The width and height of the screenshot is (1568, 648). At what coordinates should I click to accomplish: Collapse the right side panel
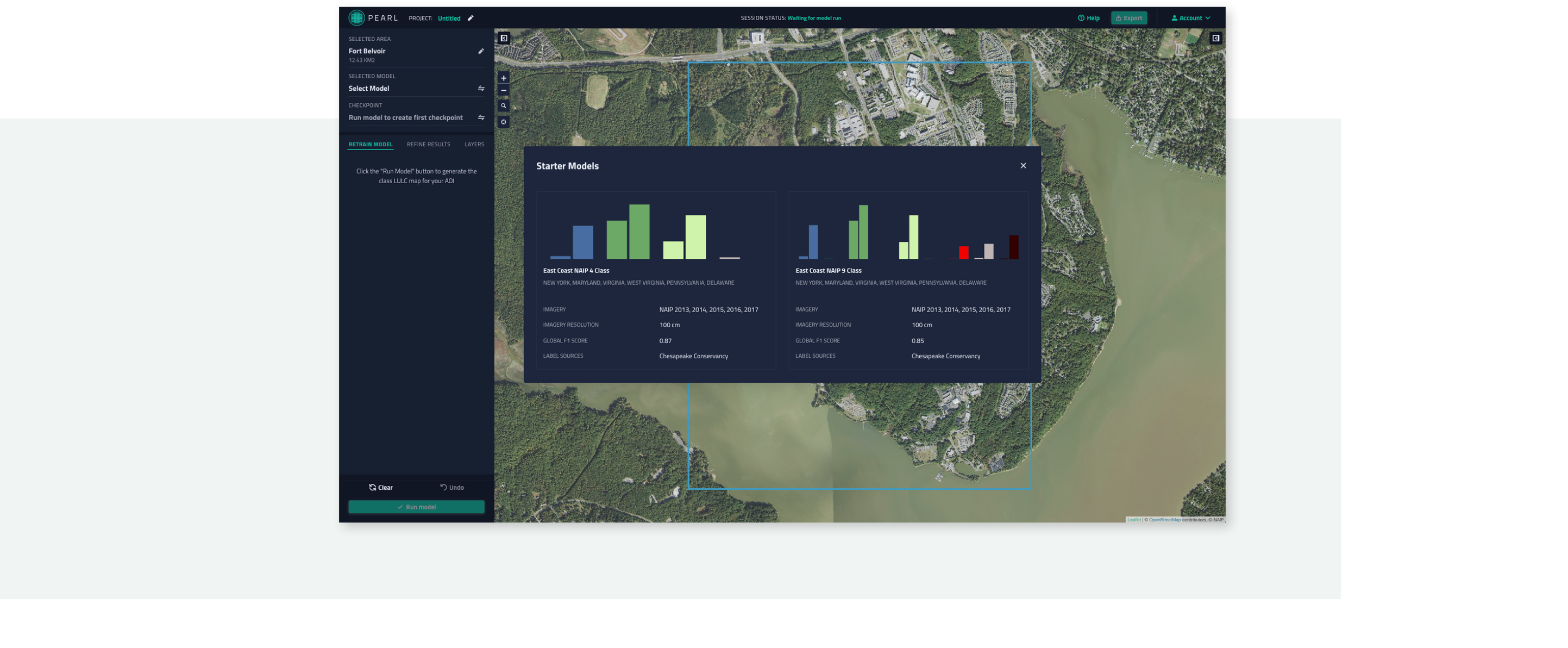coord(1215,39)
